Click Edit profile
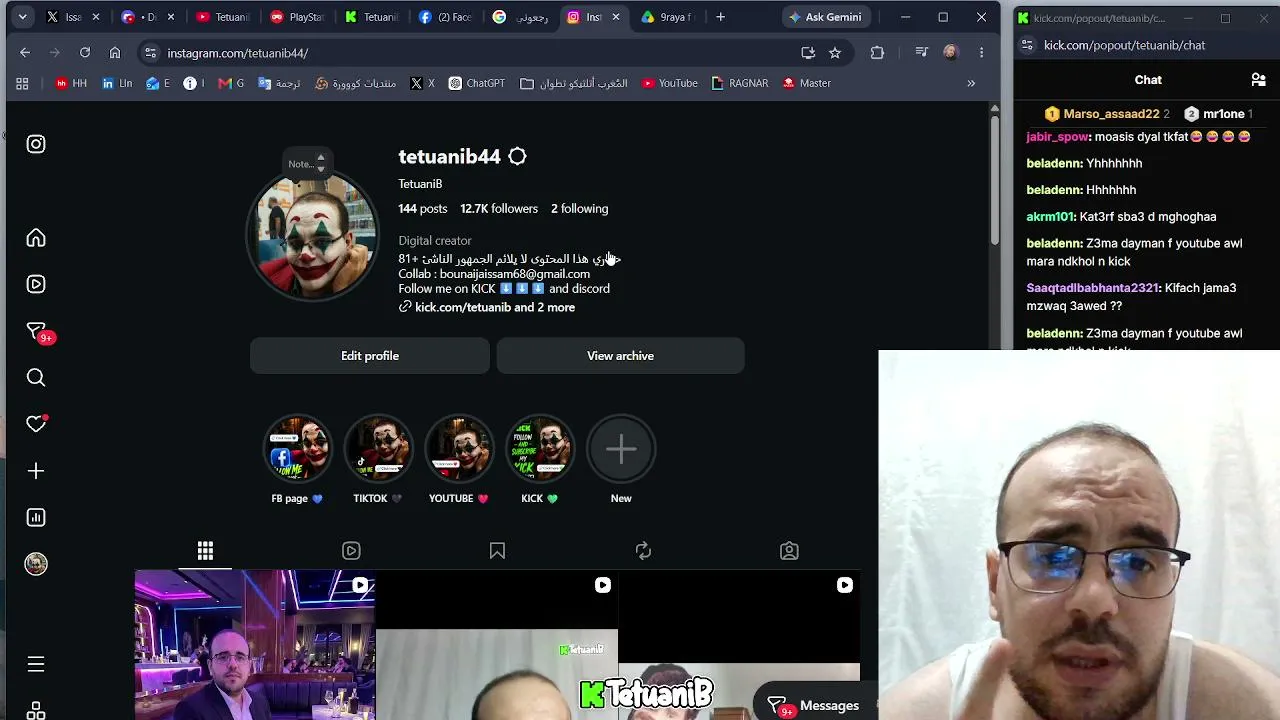The width and height of the screenshot is (1280, 720). click(370, 356)
